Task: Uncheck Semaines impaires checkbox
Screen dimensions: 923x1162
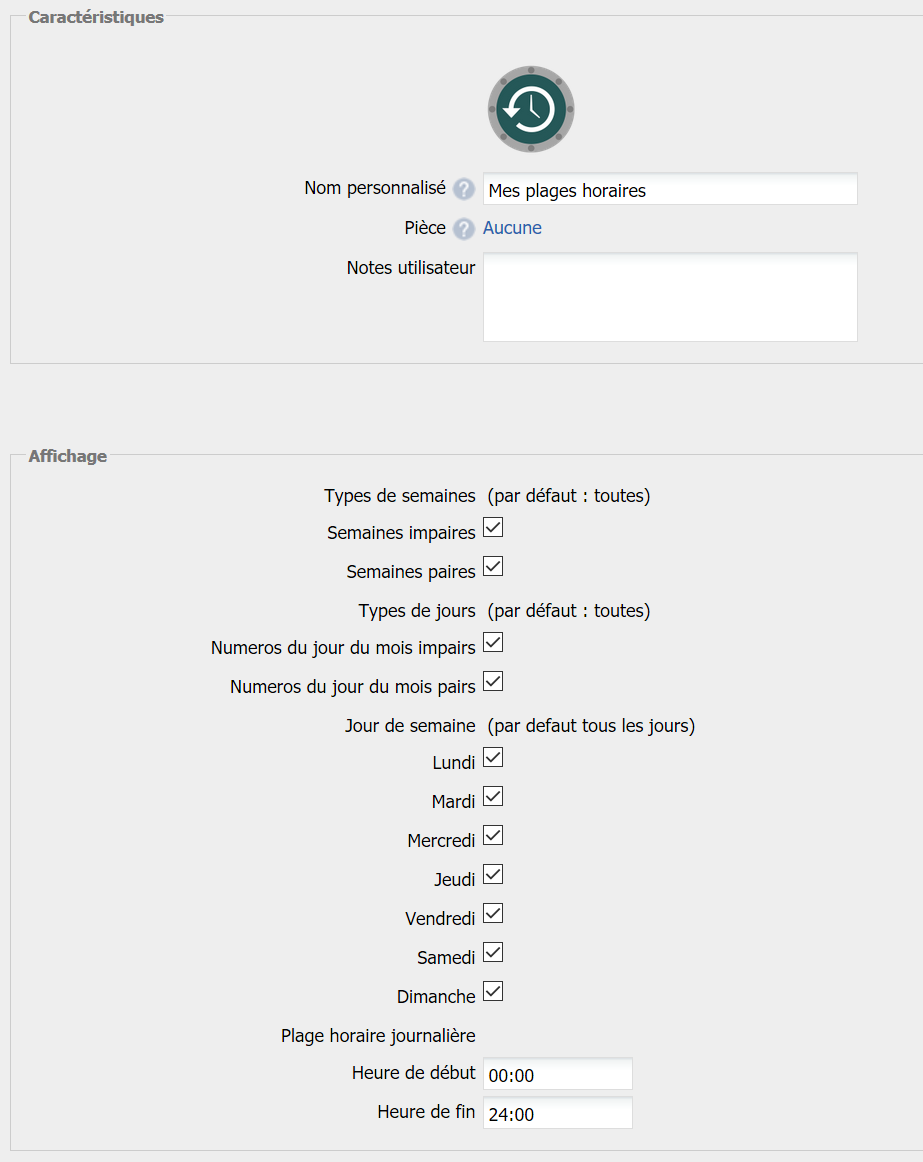Action: coord(493,528)
